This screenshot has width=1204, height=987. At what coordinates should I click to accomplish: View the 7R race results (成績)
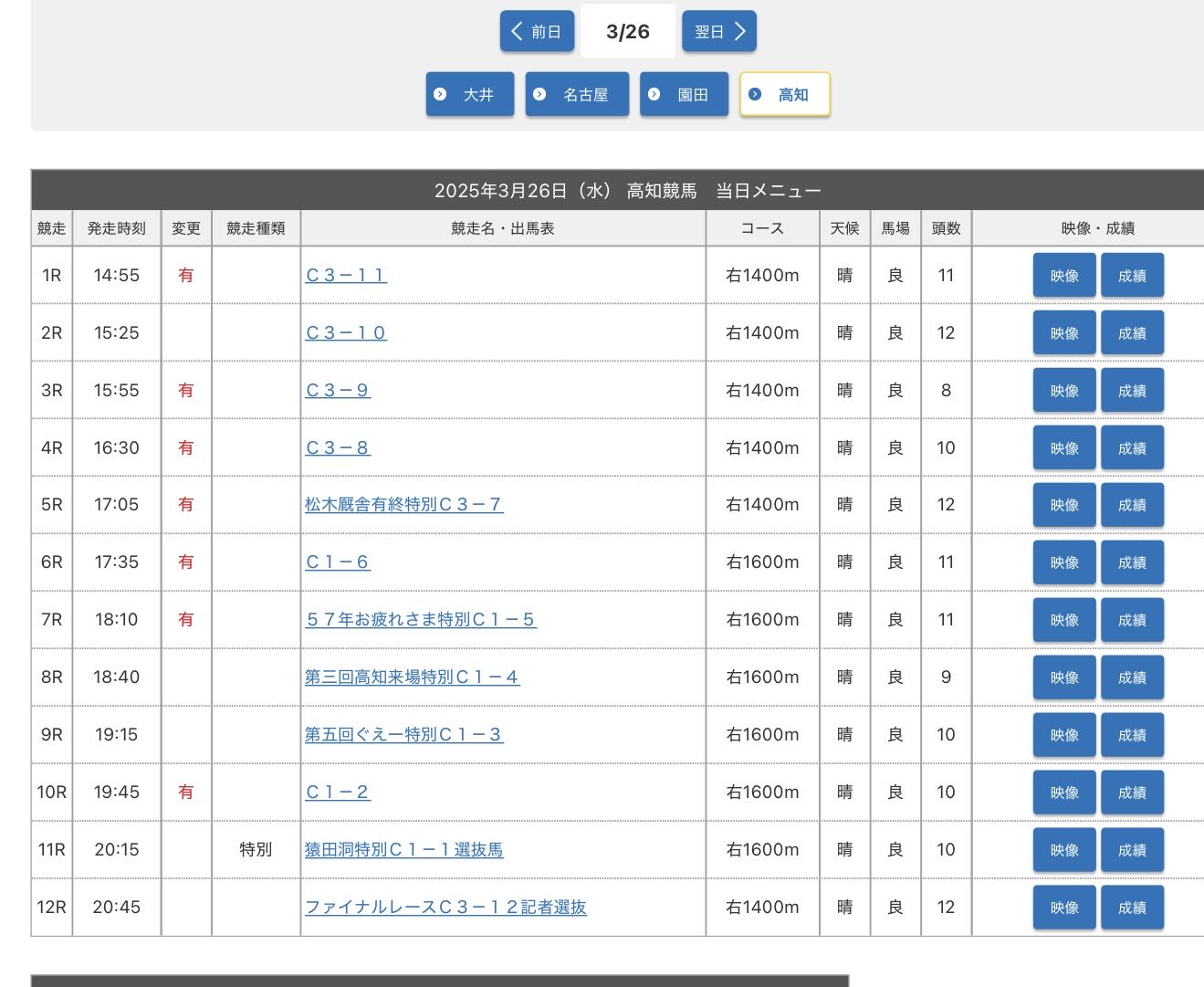(1132, 619)
